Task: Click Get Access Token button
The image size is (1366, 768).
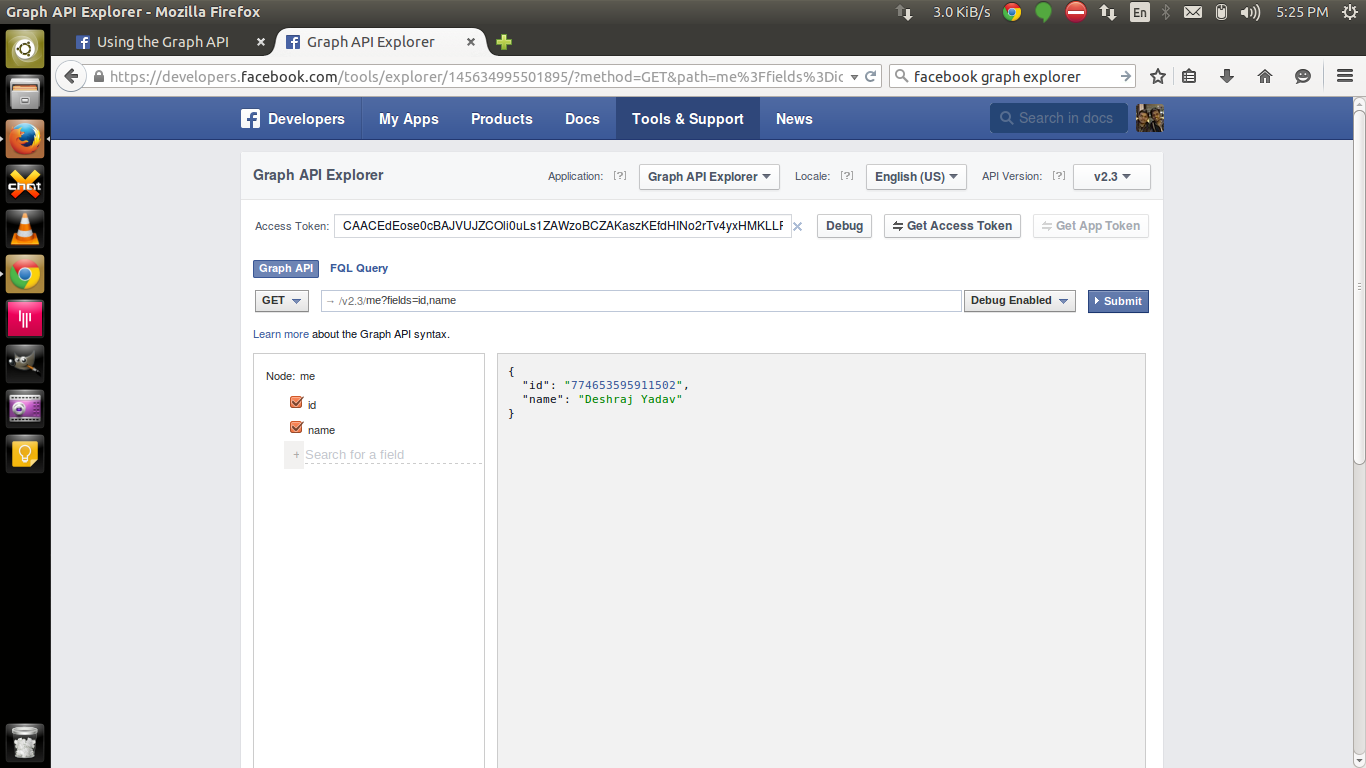Action: (x=952, y=226)
